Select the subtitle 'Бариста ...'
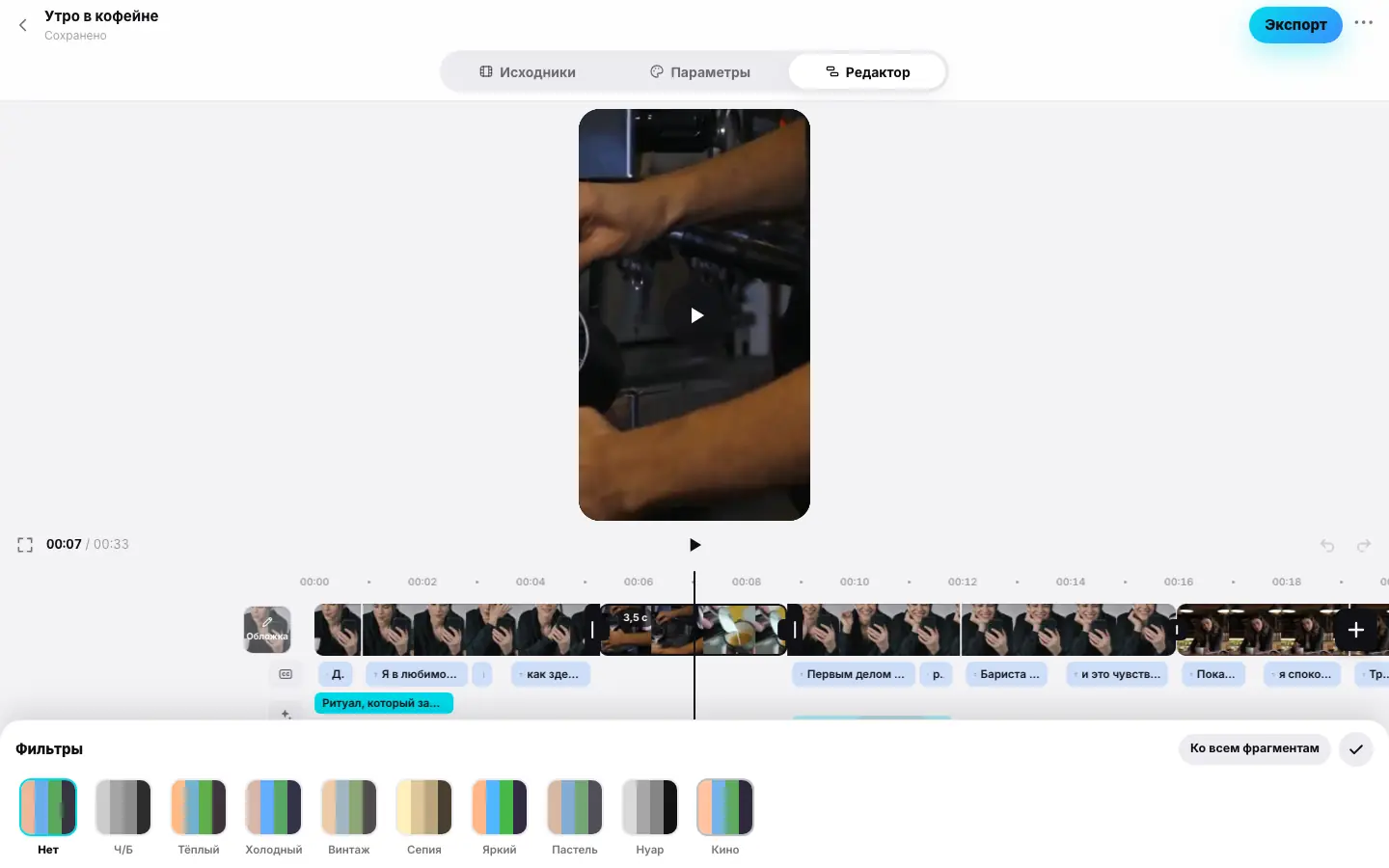 (1008, 674)
